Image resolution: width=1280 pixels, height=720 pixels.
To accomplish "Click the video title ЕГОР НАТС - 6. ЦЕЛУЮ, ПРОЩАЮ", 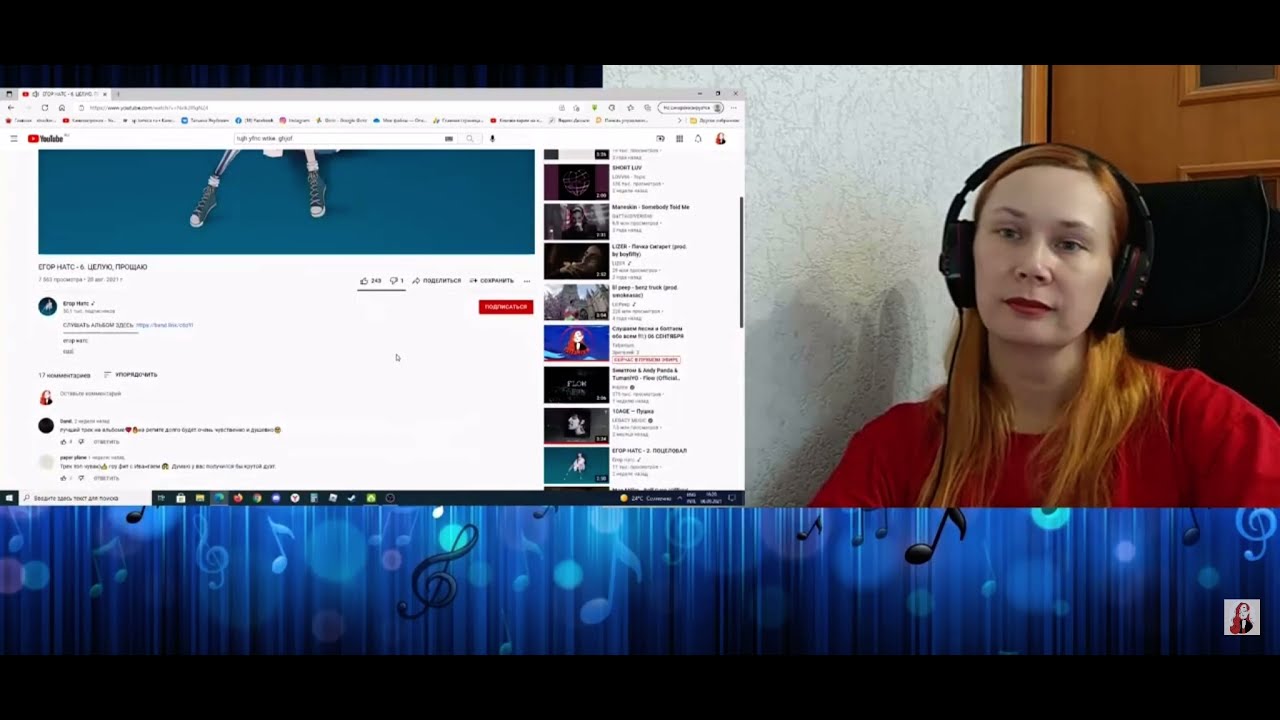I will (x=93, y=267).
